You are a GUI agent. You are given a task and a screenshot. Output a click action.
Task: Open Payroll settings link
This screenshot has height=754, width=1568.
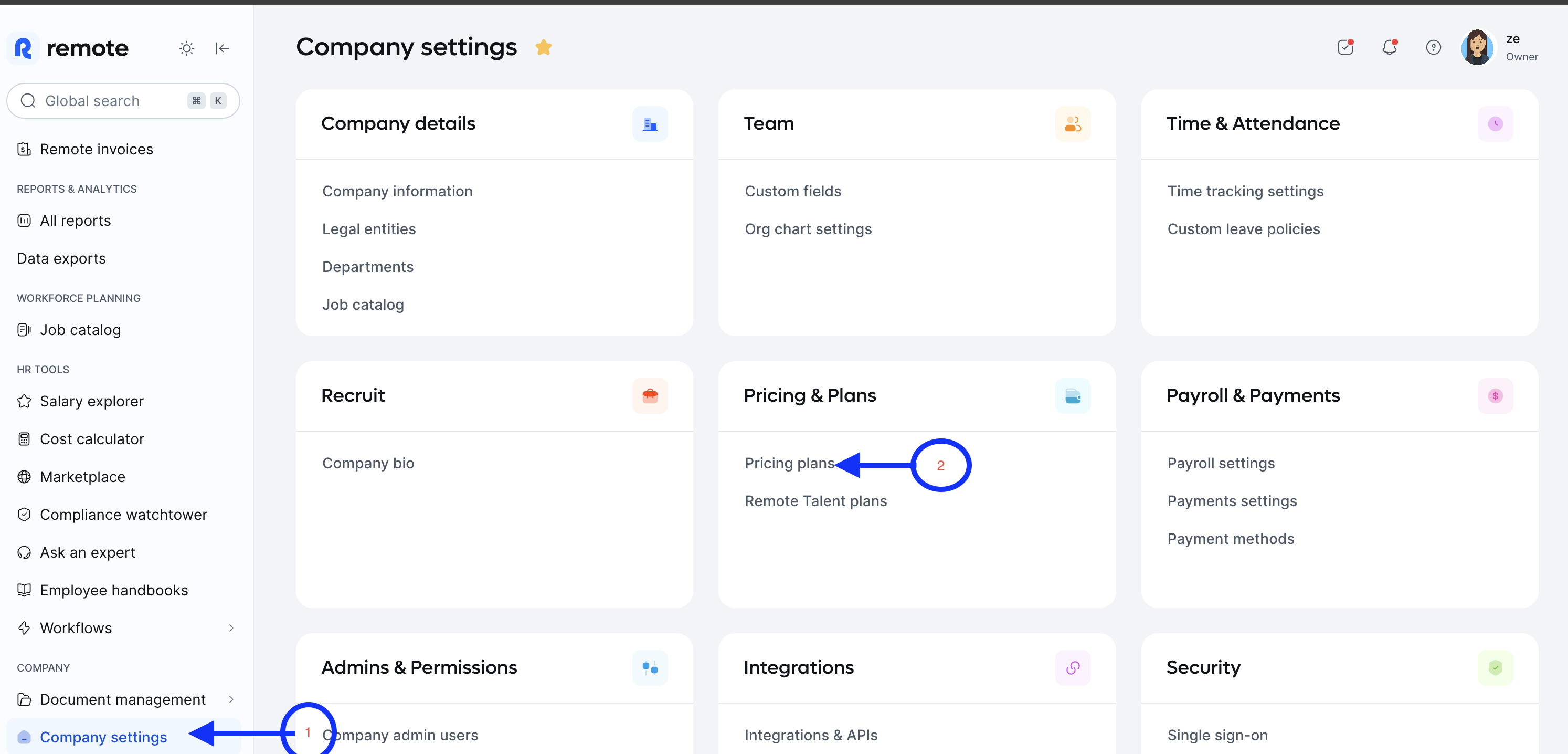(x=1221, y=463)
